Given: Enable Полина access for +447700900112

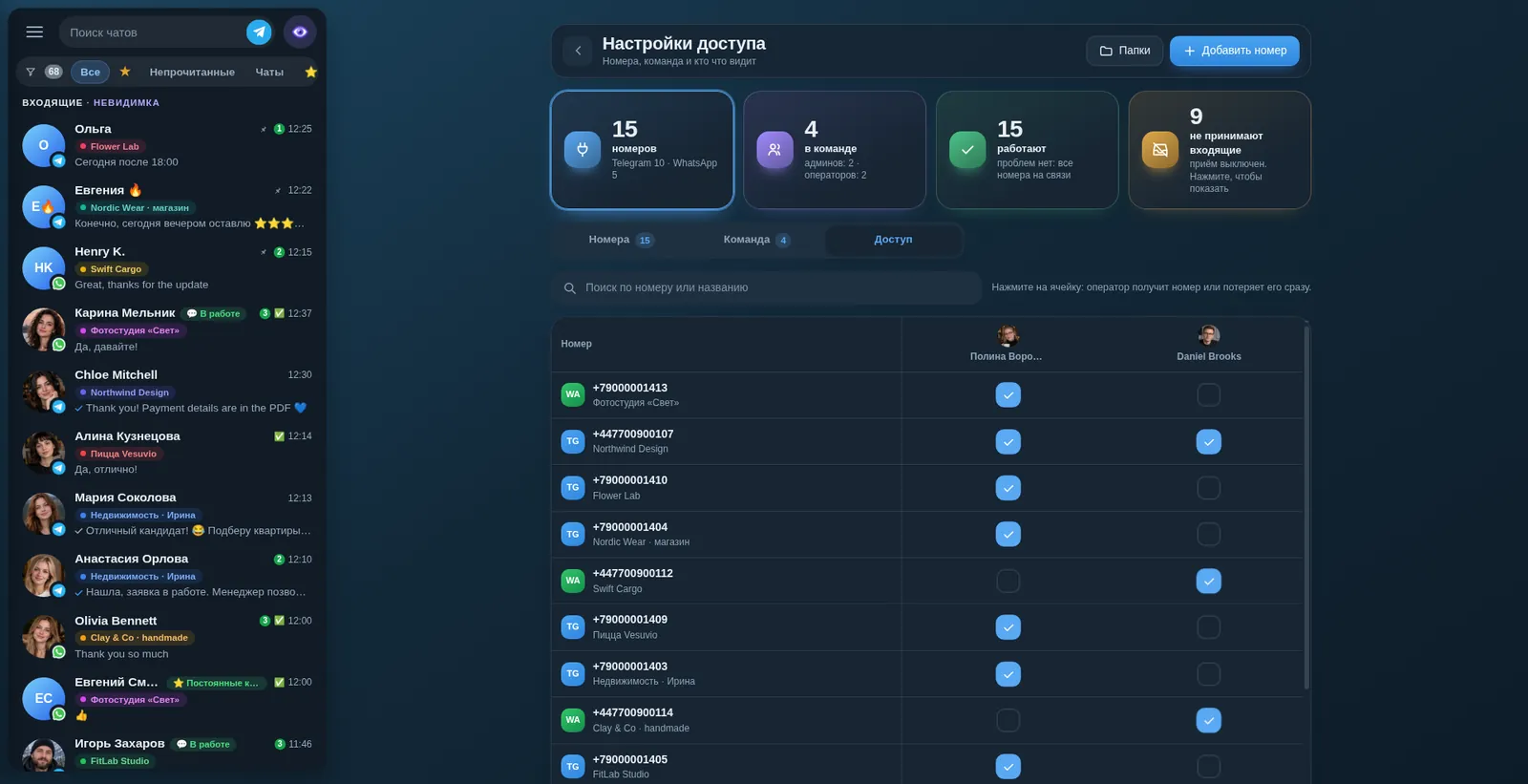Looking at the screenshot, I should [x=1008, y=581].
